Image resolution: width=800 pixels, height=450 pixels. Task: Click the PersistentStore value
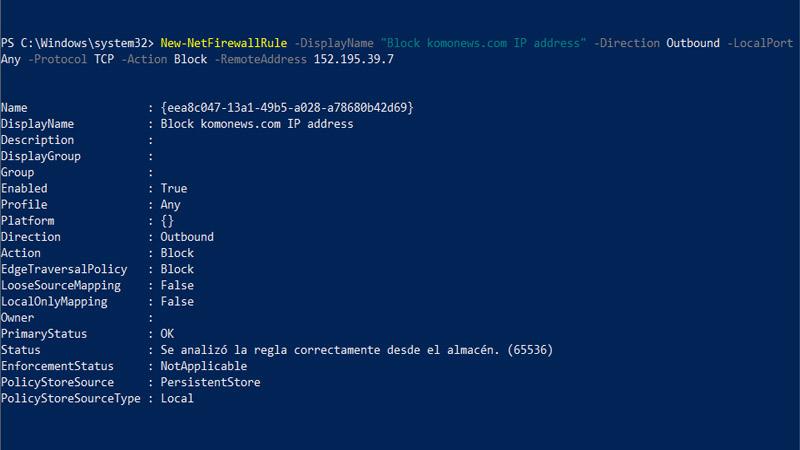(210, 382)
